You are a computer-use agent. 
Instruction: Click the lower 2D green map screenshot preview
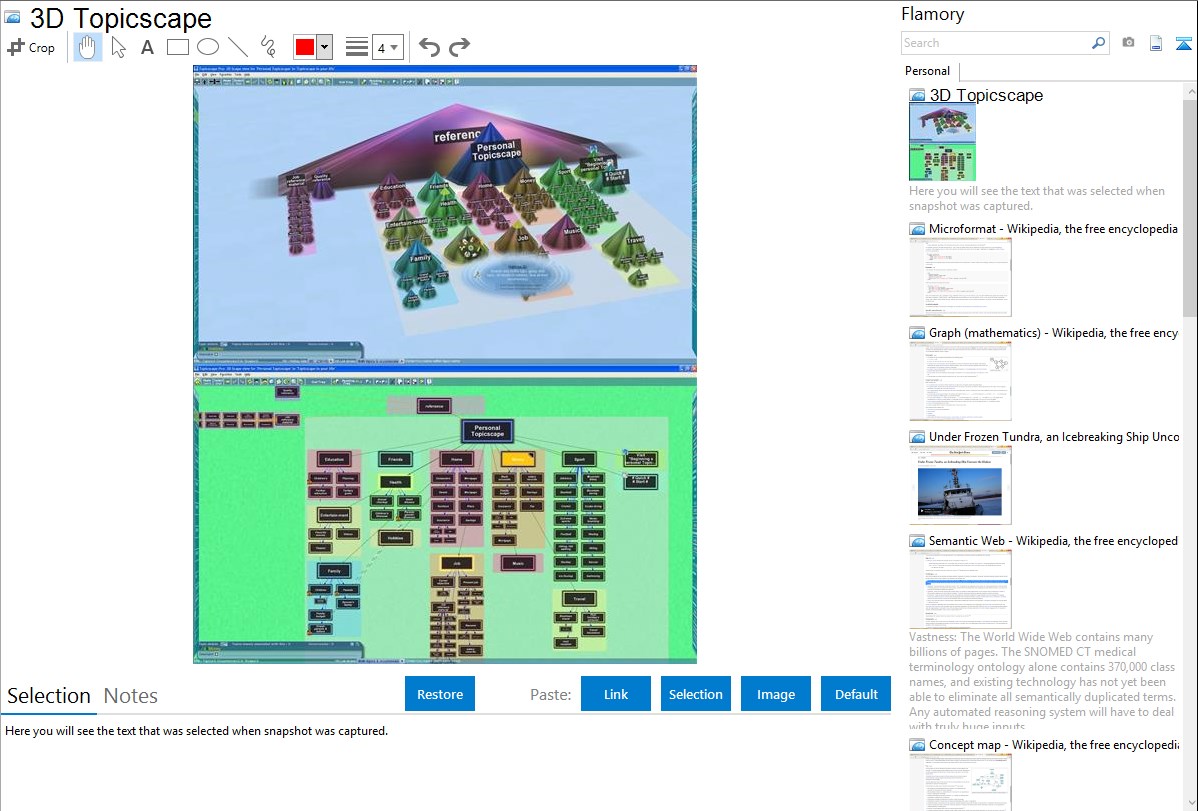[x=445, y=514]
